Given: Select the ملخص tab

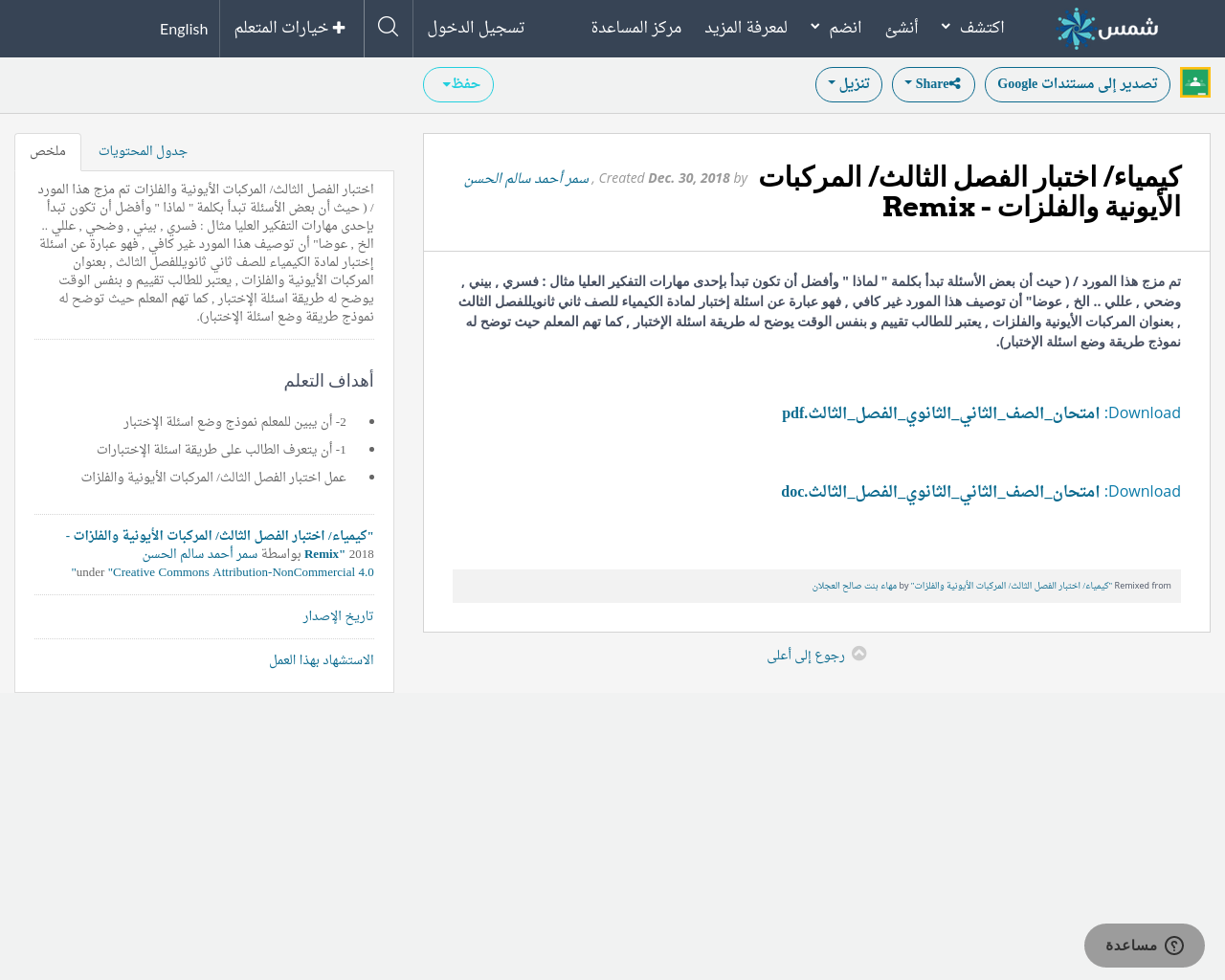Looking at the screenshot, I should (48, 151).
